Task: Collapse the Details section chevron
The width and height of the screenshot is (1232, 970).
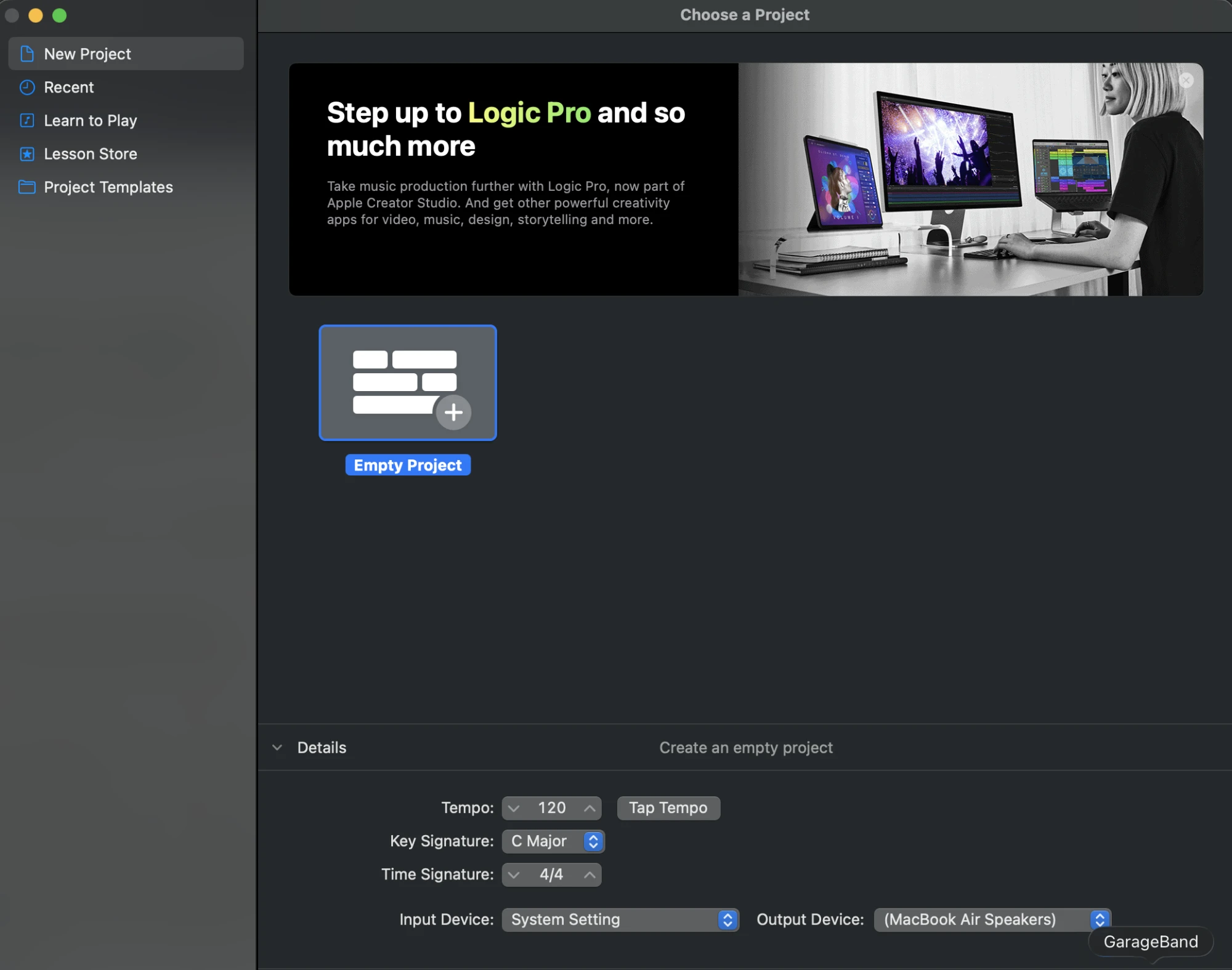Action: point(277,747)
